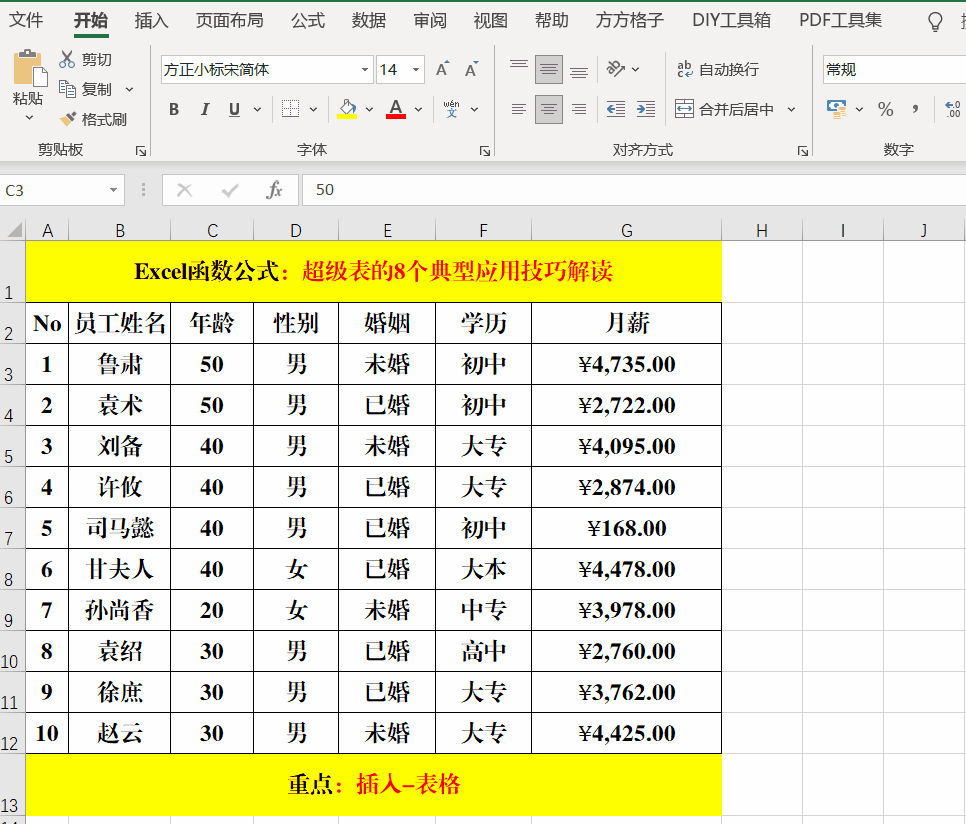The image size is (966, 824).
Task: Switch to the 插入 tab
Action: click(x=151, y=20)
